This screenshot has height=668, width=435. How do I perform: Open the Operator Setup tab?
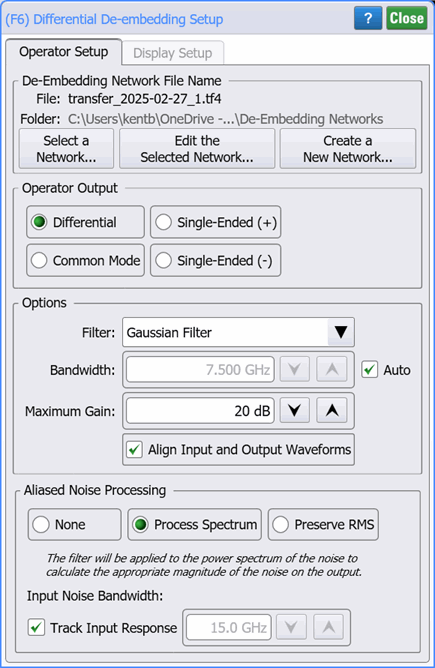(x=63, y=52)
